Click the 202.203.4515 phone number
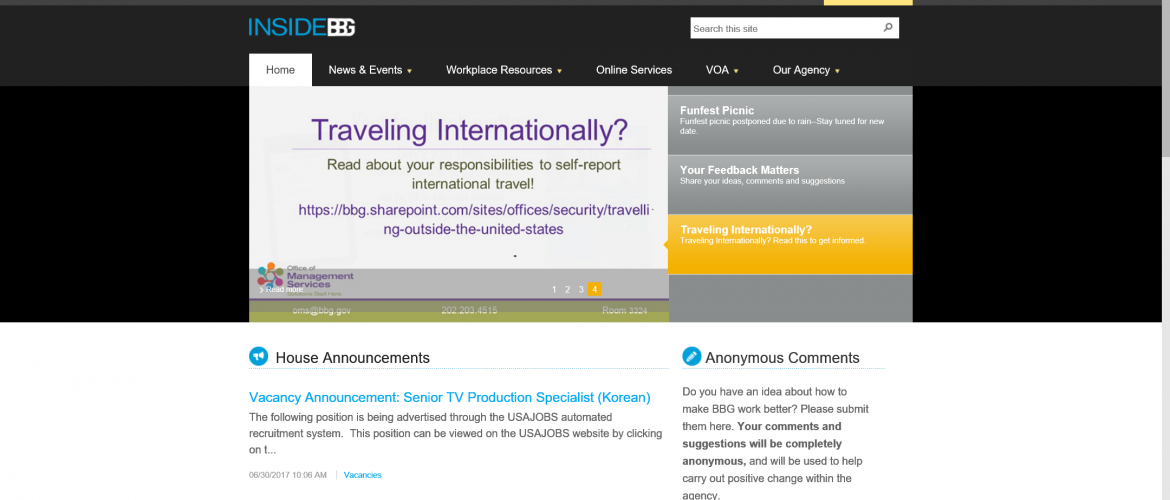The height and width of the screenshot is (500, 1170). tap(469, 310)
